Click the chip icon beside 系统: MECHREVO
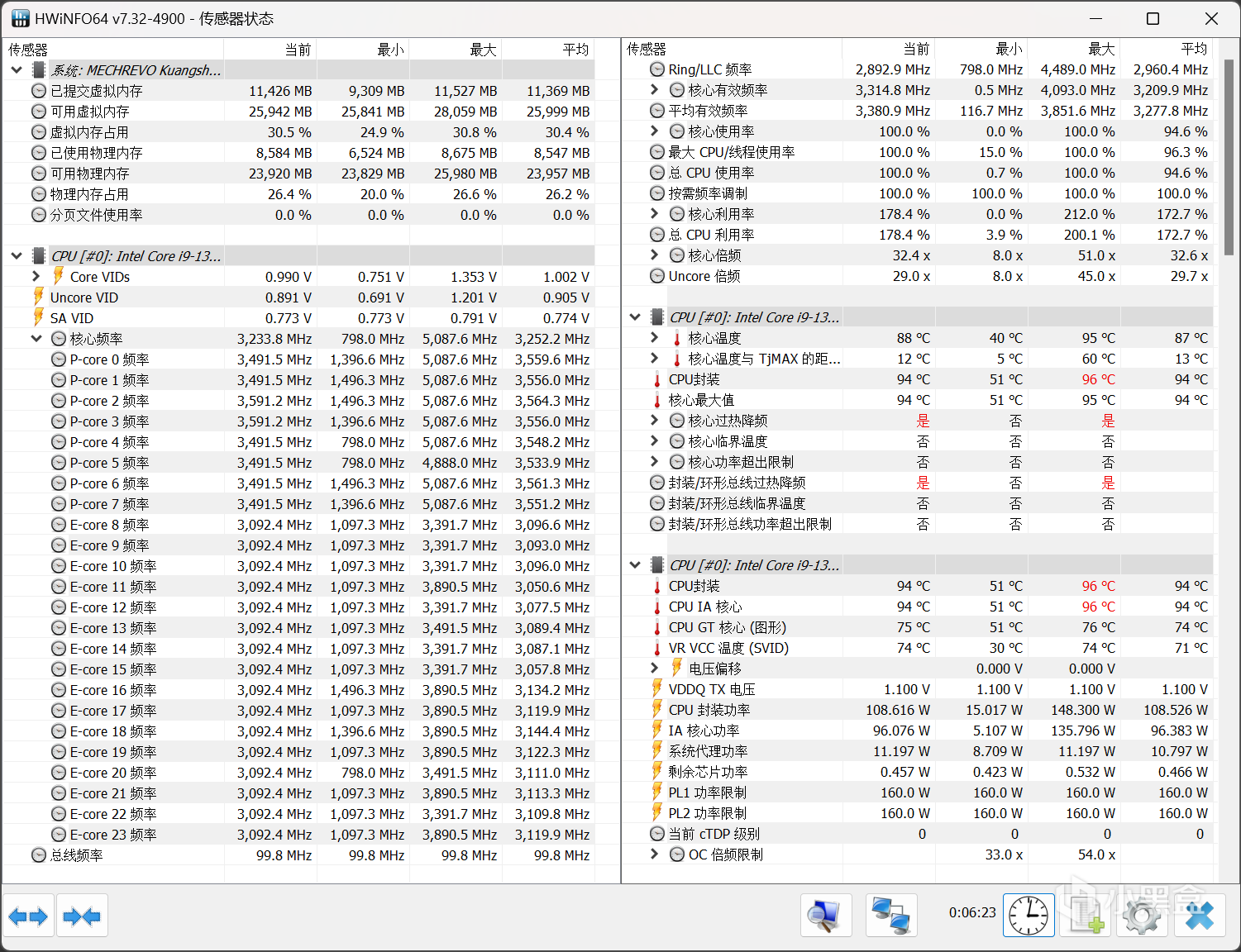 [x=39, y=70]
